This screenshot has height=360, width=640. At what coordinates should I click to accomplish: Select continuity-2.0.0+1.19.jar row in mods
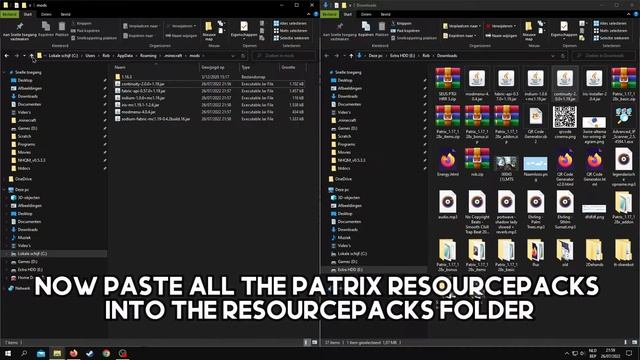tap(209, 84)
